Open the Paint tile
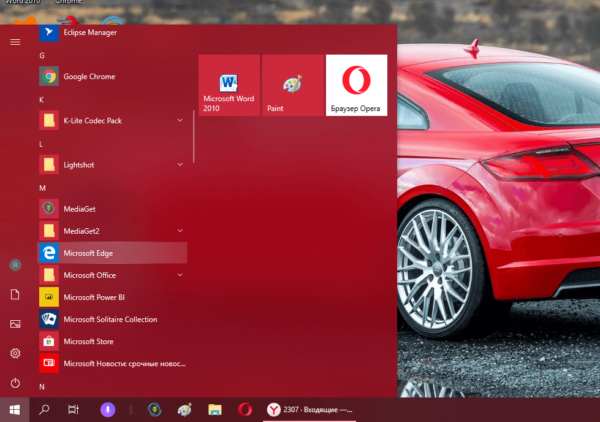 [293, 85]
